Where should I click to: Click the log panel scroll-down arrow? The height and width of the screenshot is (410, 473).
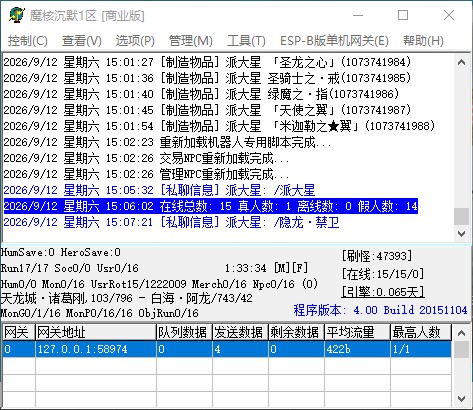tap(461, 233)
